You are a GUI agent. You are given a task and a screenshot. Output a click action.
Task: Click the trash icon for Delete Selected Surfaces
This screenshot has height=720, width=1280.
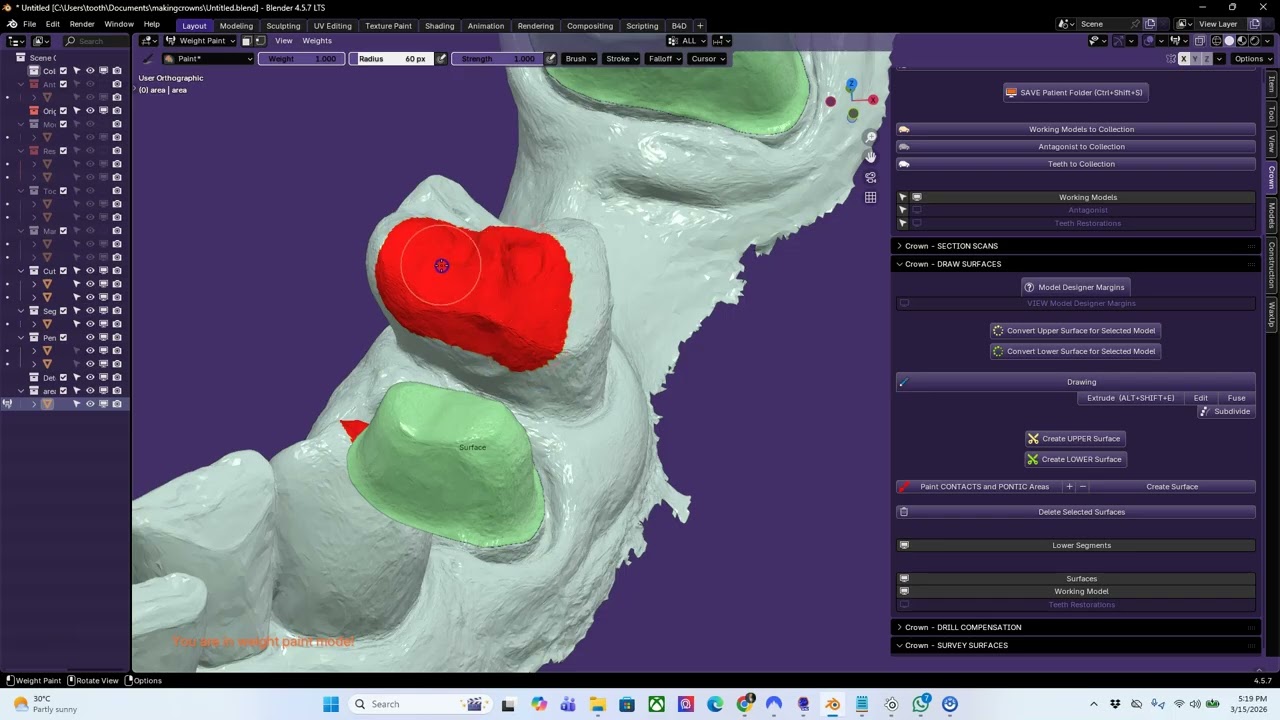(x=904, y=512)
